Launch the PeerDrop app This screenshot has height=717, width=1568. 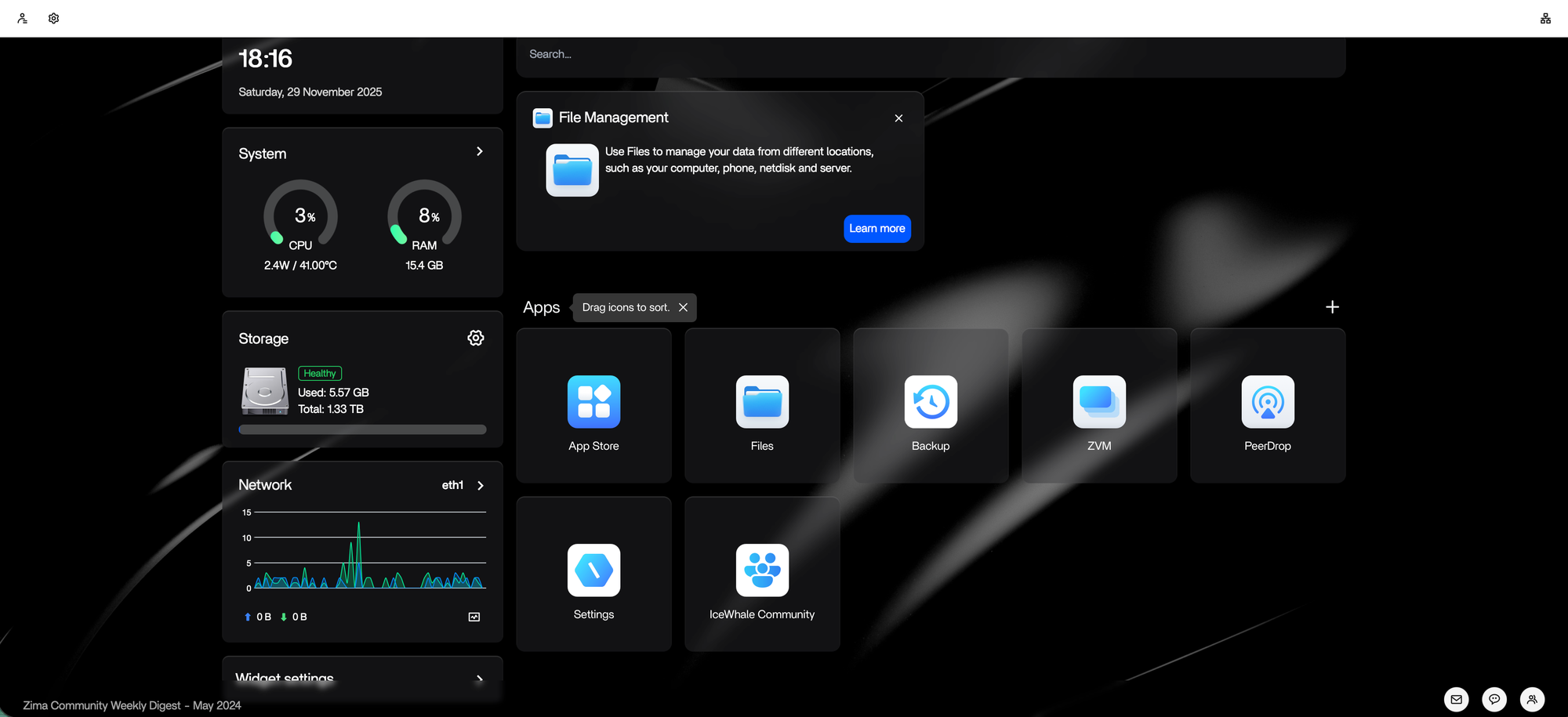(x=1268, y=403)
